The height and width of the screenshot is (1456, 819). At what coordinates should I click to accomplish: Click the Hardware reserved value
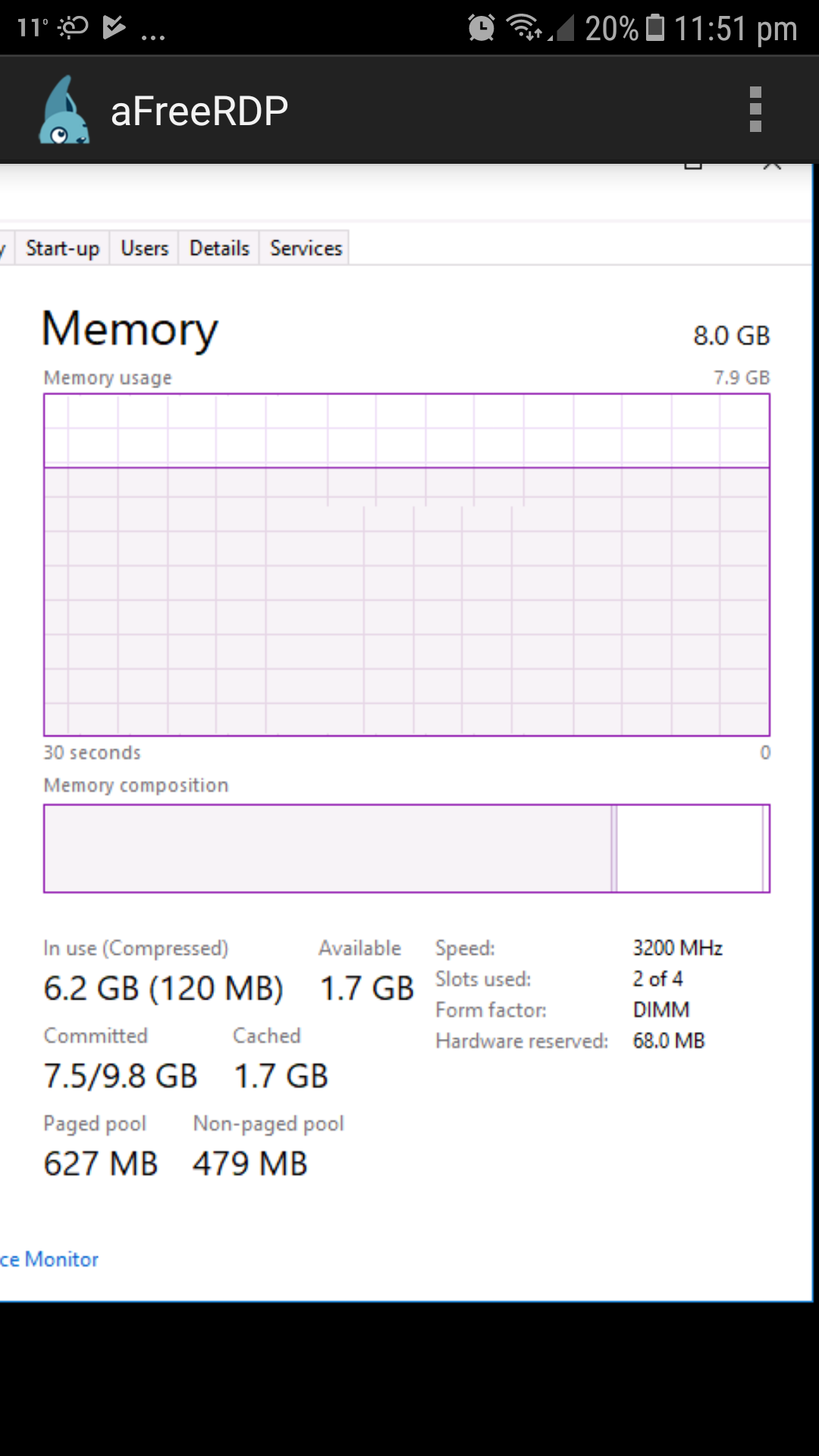click(x=668, y=1040)
